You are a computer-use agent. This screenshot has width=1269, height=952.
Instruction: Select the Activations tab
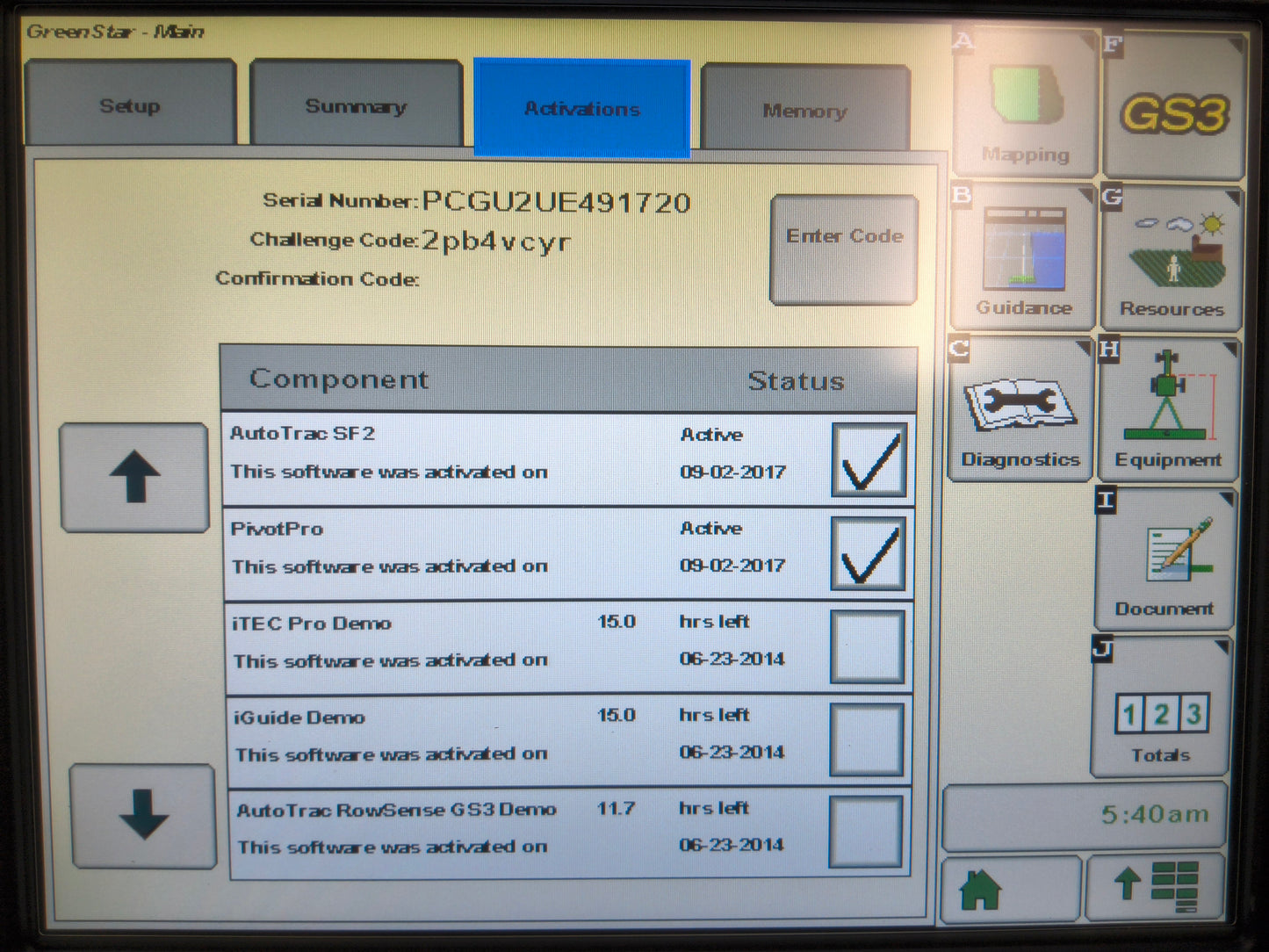[582, 109]
